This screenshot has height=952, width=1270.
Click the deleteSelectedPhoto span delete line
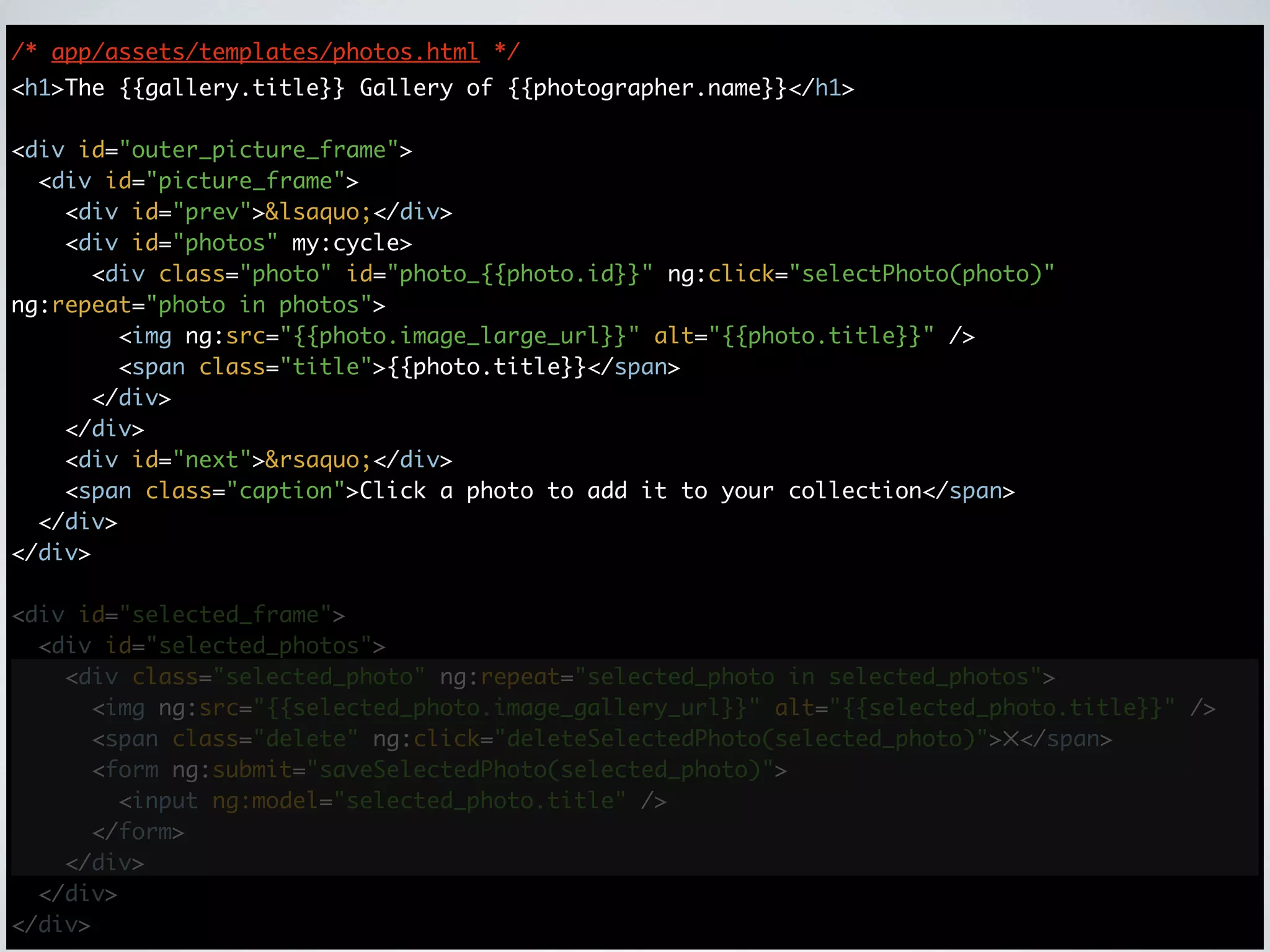(602, 739)
